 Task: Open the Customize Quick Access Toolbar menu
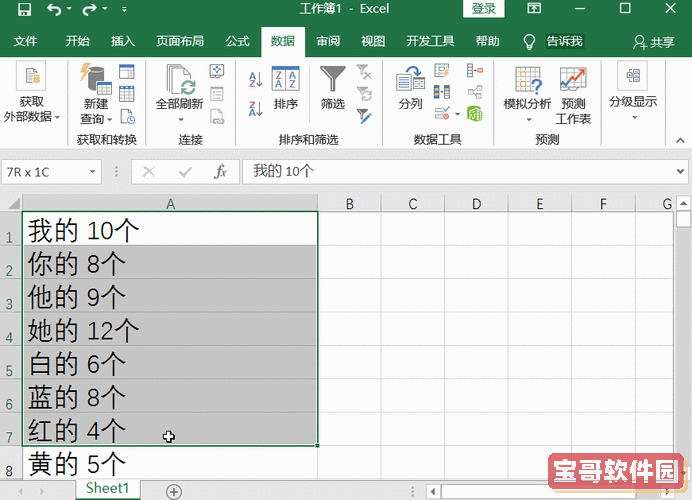point(124,9)
